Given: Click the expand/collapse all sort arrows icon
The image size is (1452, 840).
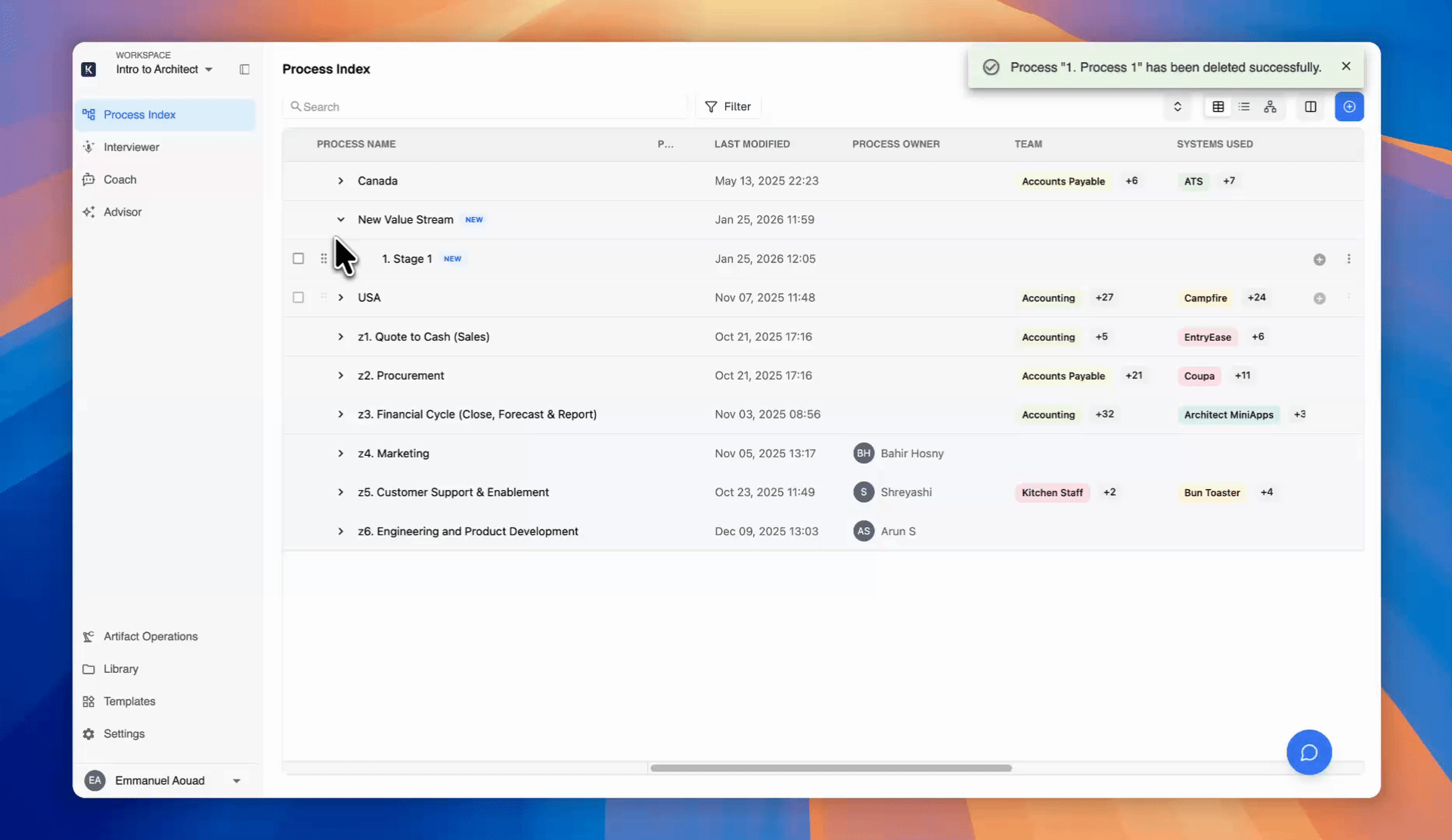Looking at the screenshot, I should 1177,107.
